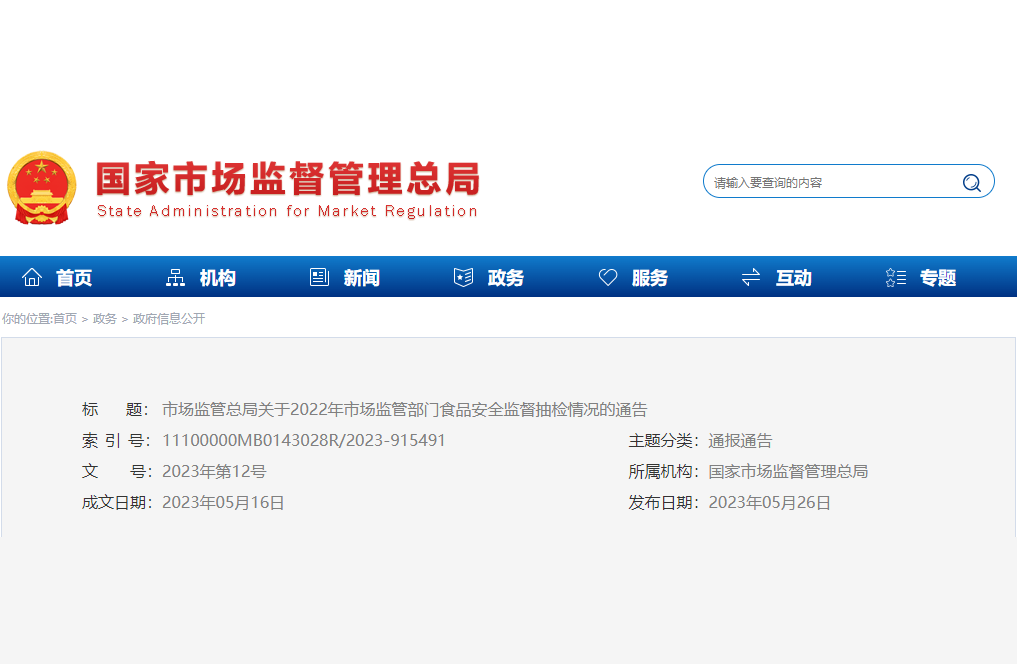Click the magnifier search icon
This screenshot has height=664, width=1017.
(971, 183)
